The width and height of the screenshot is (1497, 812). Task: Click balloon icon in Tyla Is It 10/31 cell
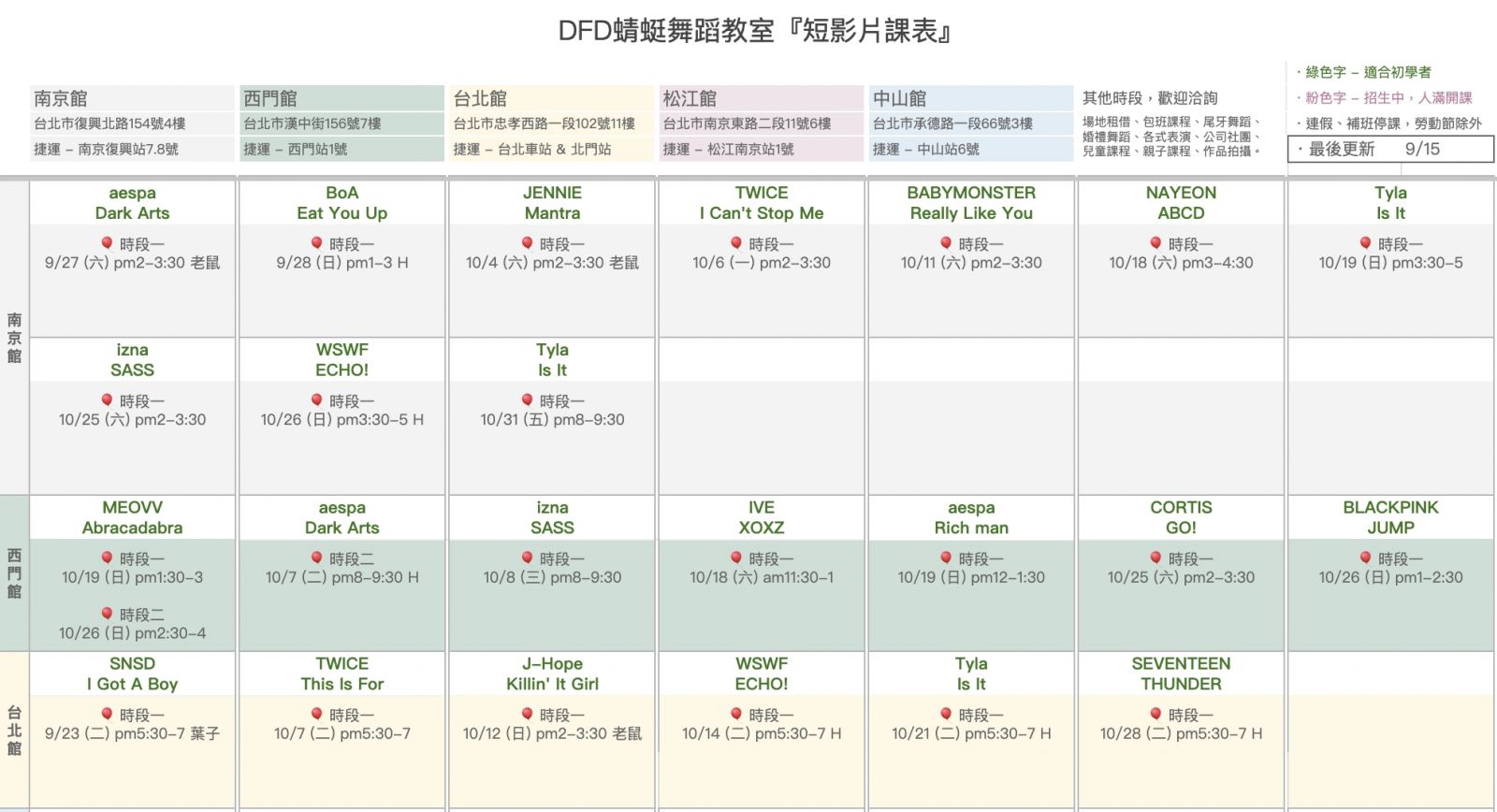click(x=527, y=400)
